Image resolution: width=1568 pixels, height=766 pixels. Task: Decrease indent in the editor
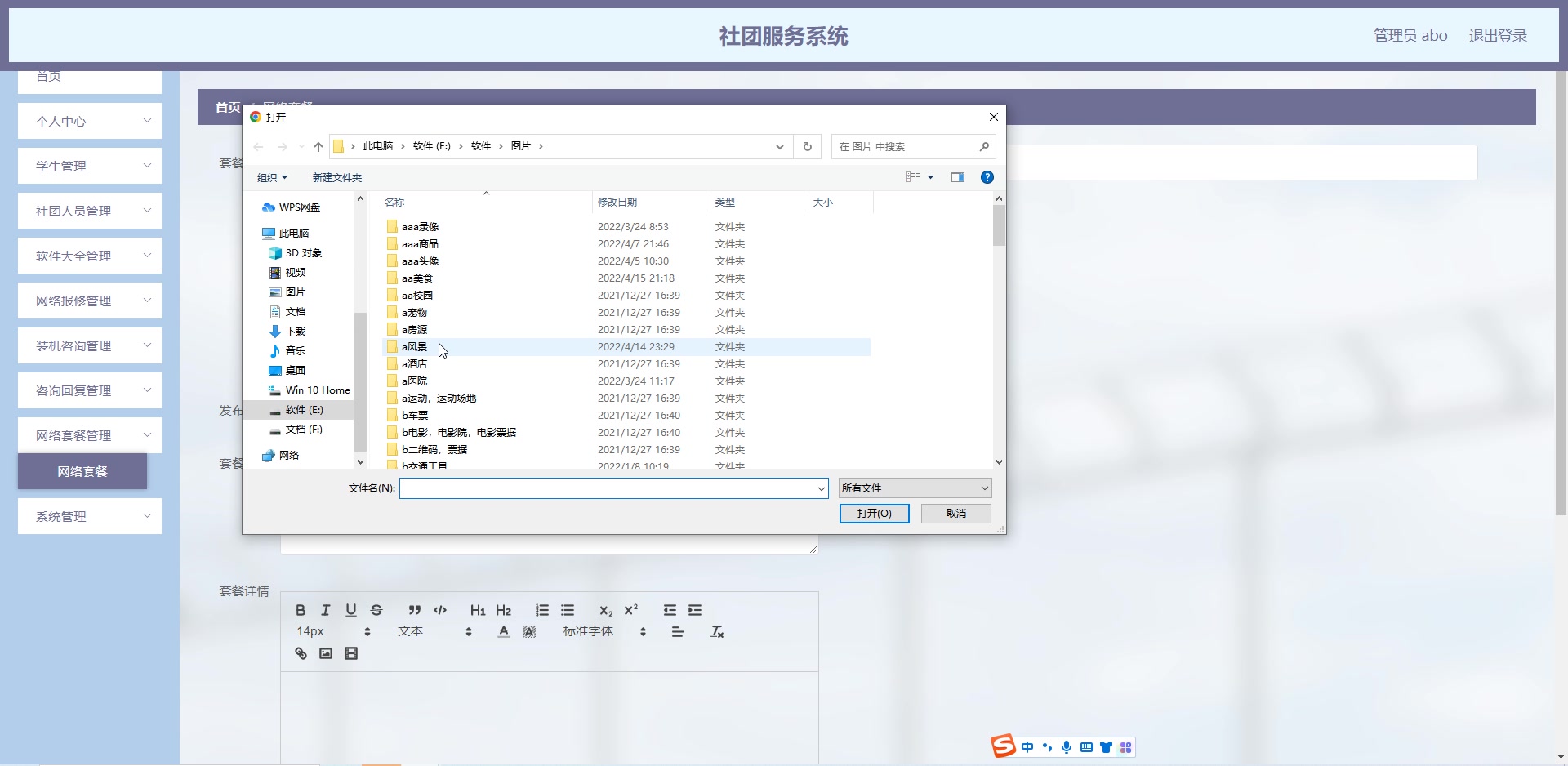[x=670, y=610]
